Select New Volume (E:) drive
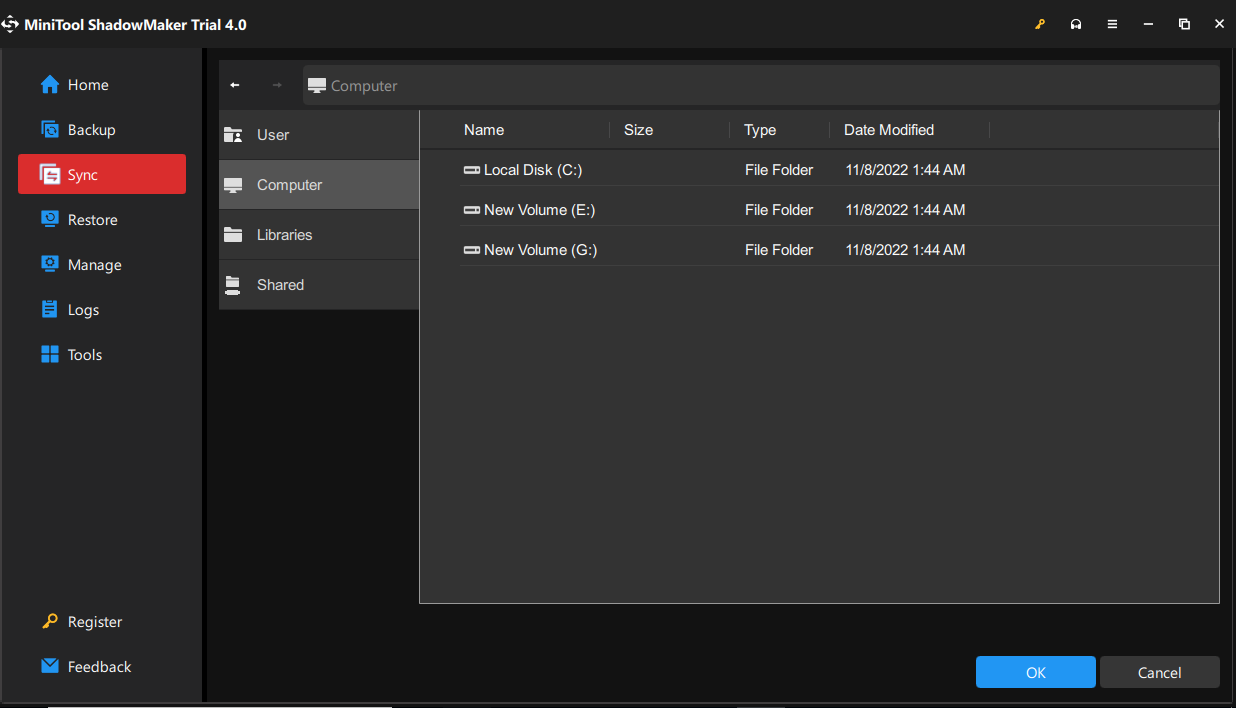Image resolution: width=1236 pixels, height=708 pixels. pos(539,210)
